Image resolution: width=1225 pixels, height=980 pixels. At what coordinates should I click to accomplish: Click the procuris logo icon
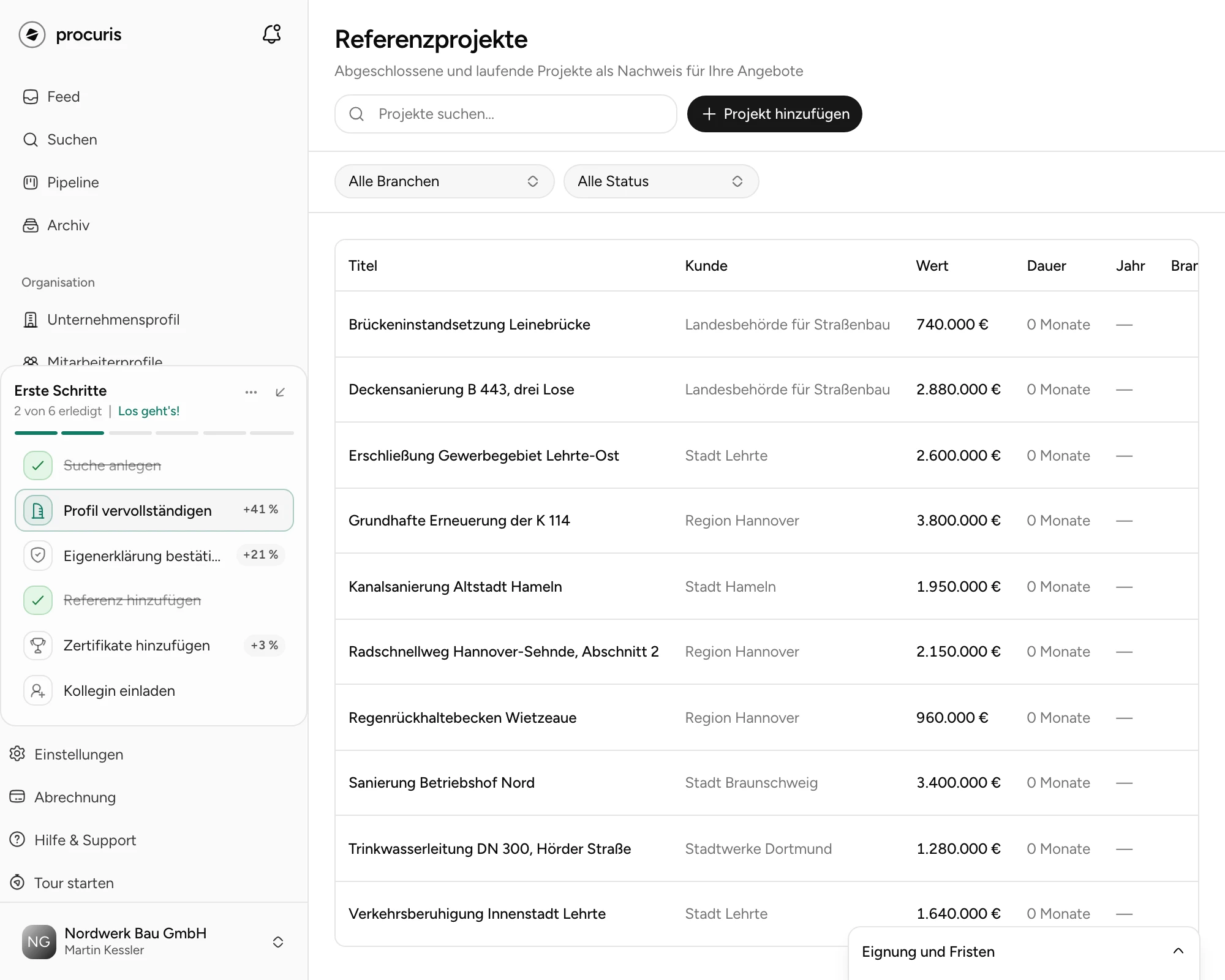click(32, 34)
